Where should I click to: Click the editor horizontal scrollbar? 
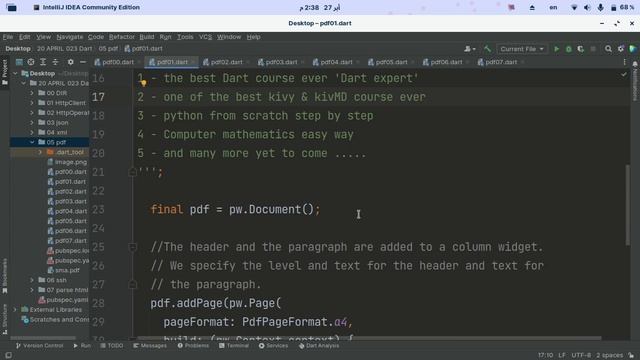[369, 338]
